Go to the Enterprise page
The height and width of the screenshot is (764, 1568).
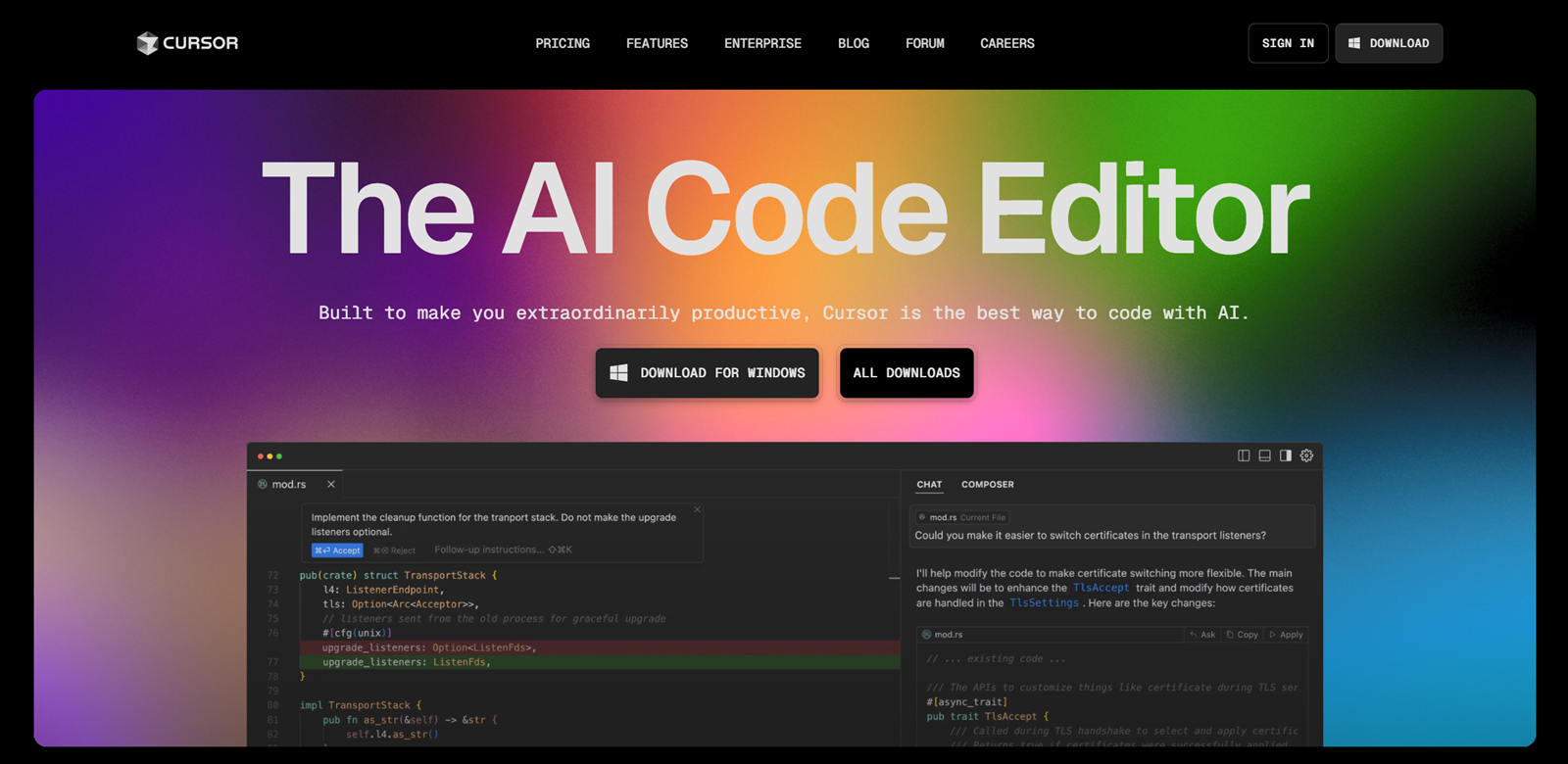pos(762,43)
